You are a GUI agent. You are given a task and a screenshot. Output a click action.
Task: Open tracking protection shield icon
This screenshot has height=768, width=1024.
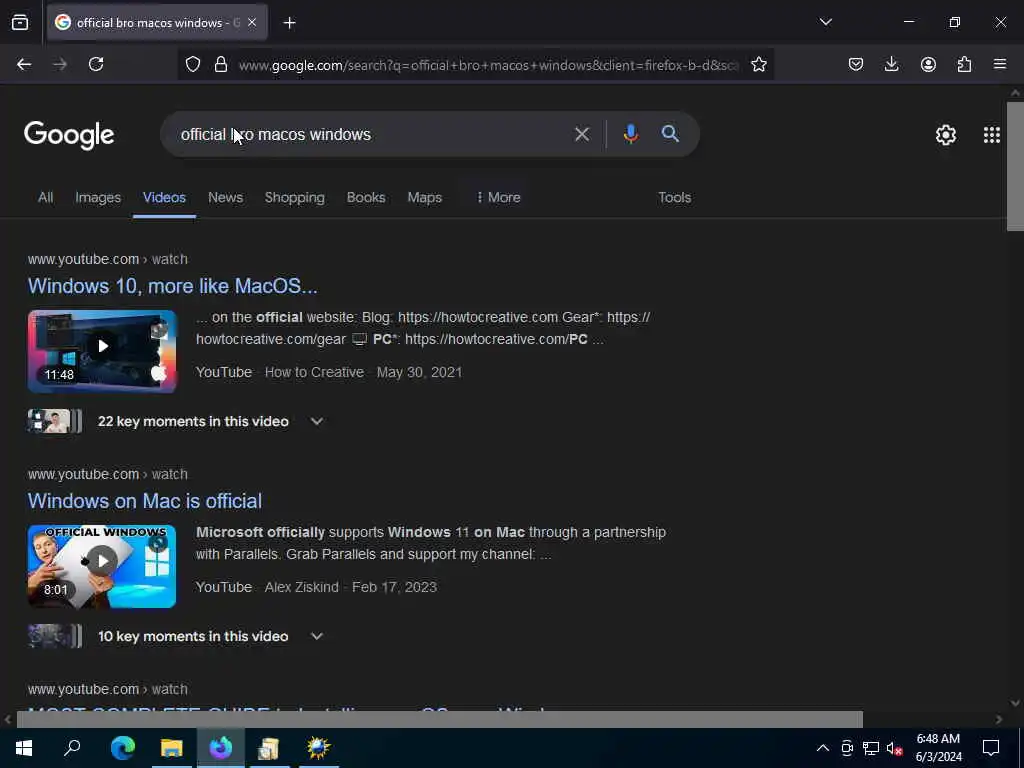(x=193, y=64)
